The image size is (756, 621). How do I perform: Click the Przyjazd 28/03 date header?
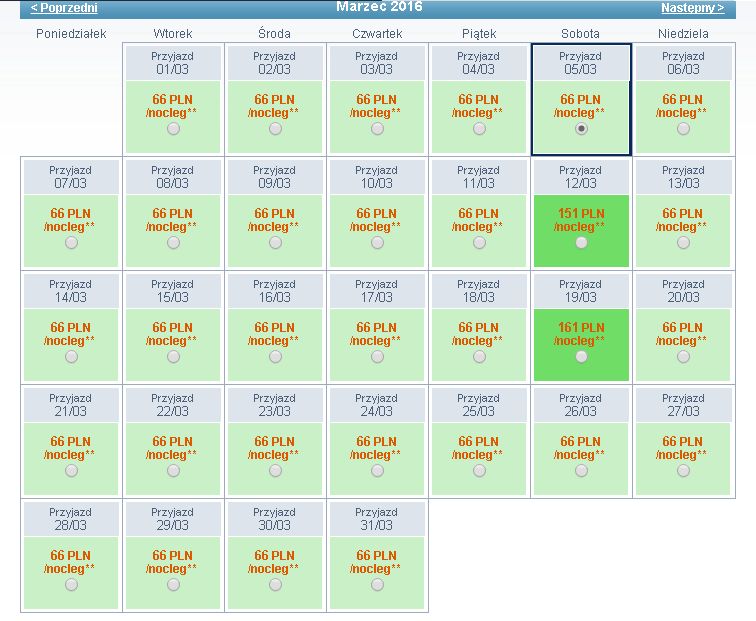(x=70, y=519)
